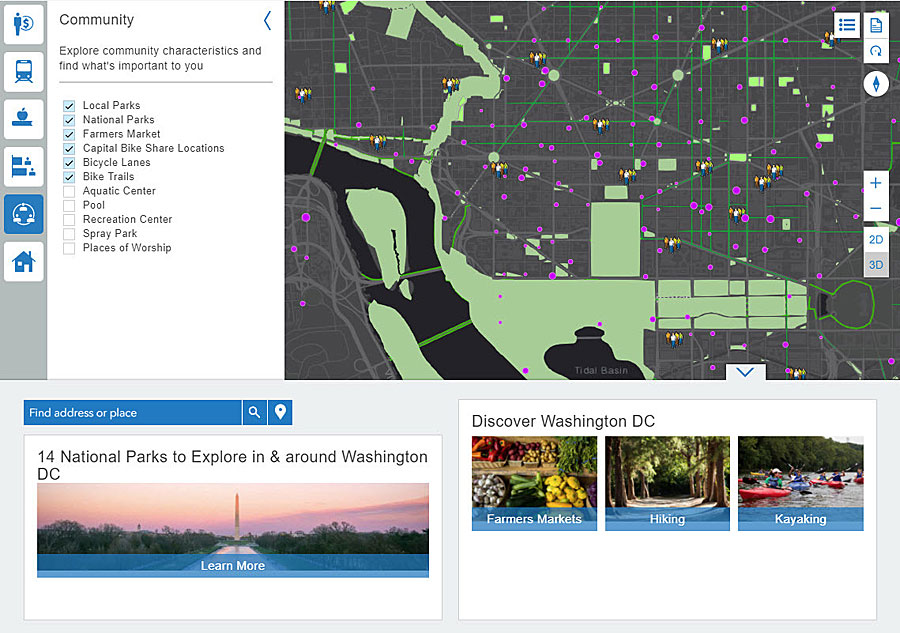
Task: Zoom in with the plus button
Action: tap(876, 183)
